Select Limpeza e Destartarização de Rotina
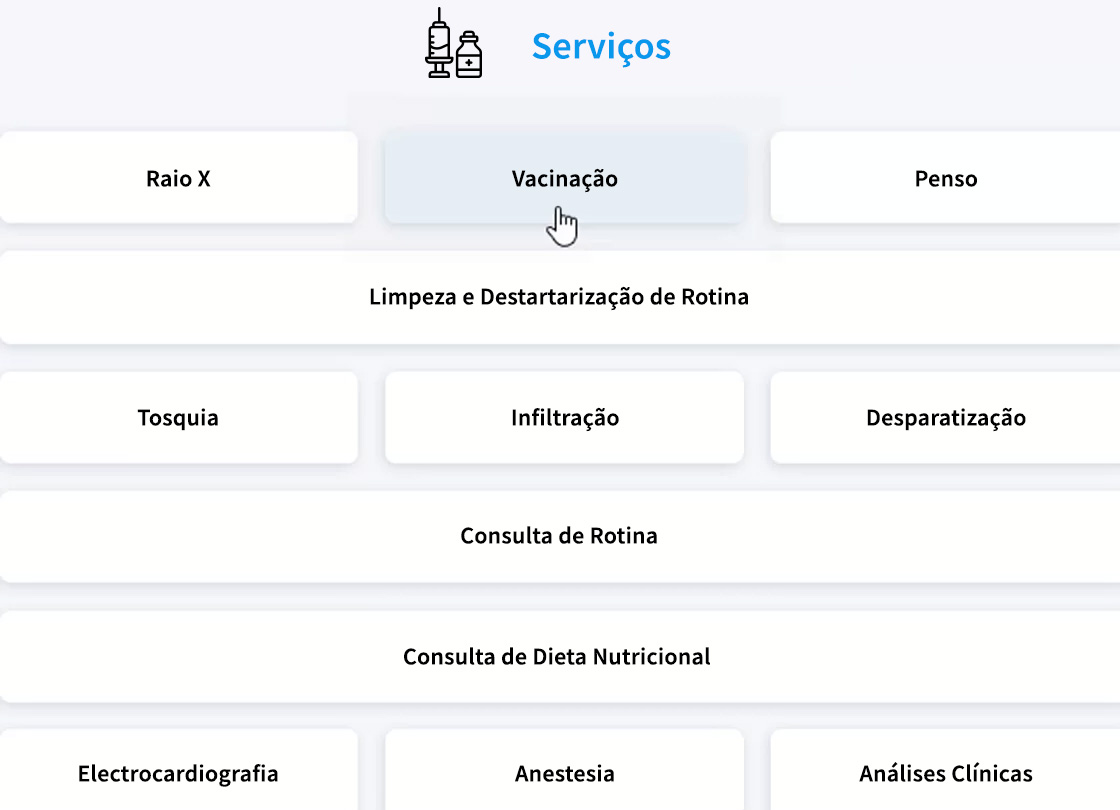This screenshot has width=1120, height=810. [560, 297]
